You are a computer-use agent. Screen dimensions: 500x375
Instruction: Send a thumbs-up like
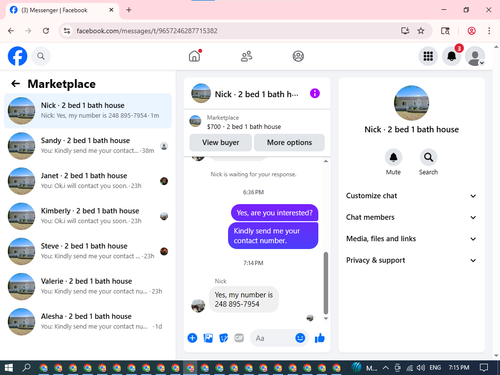click(x=320, y=338)
